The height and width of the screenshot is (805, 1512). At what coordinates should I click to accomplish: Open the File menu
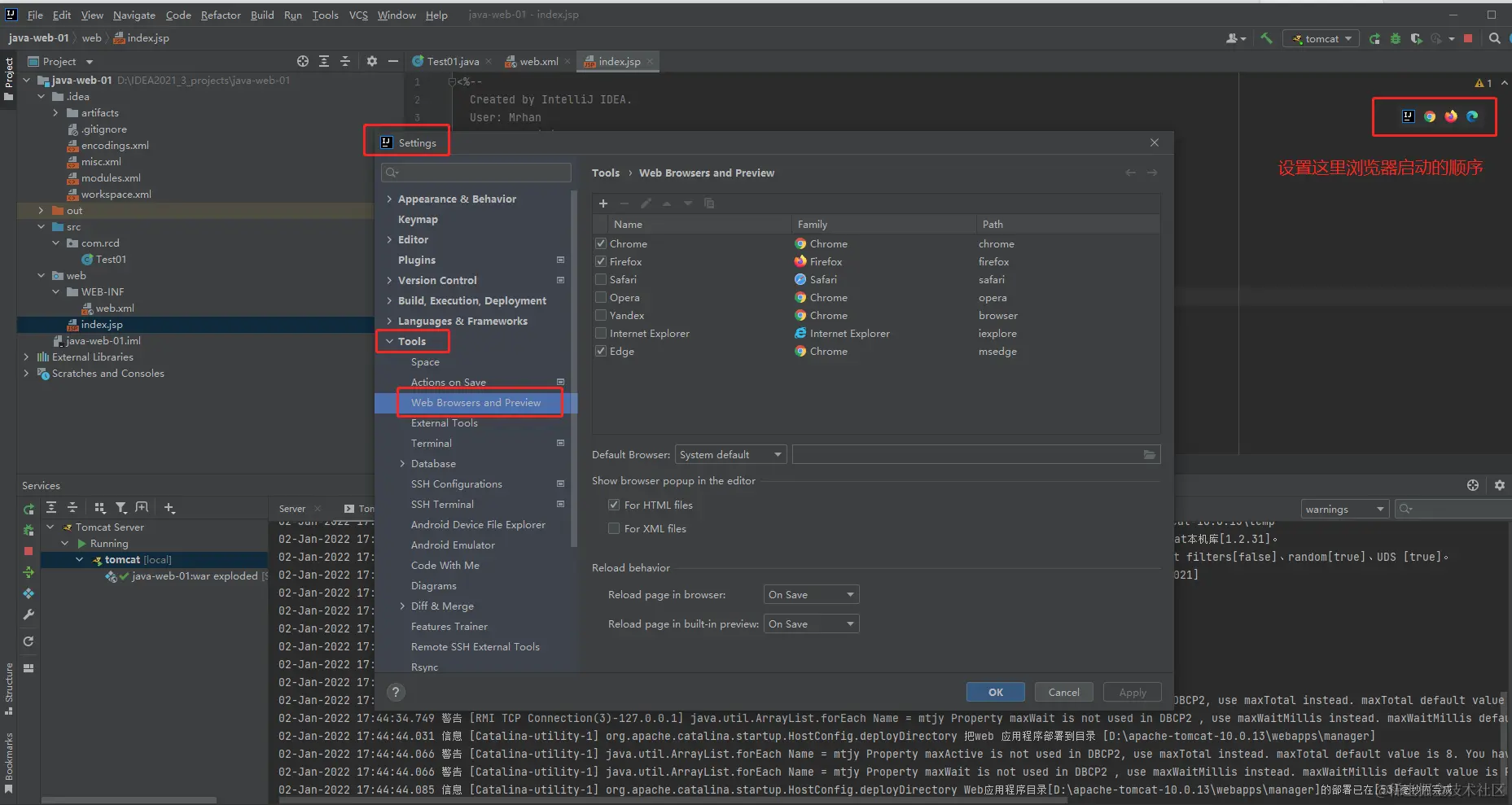(35, 15)
